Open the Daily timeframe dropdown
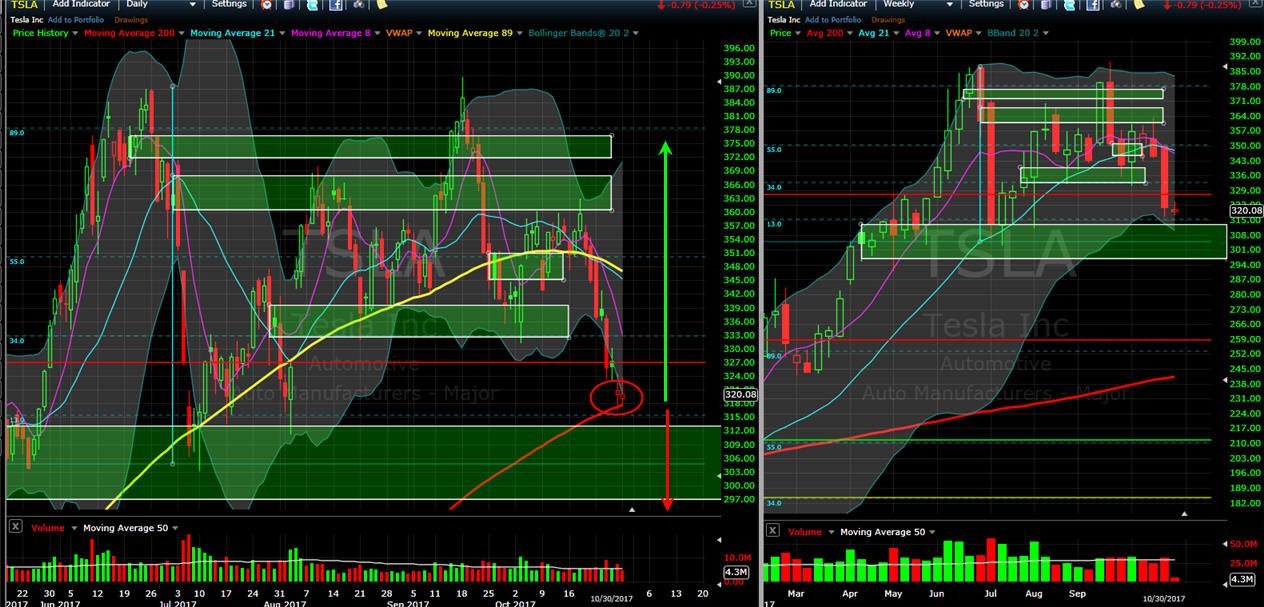This screenshot has width=1264, height=607. click(161, 4)
